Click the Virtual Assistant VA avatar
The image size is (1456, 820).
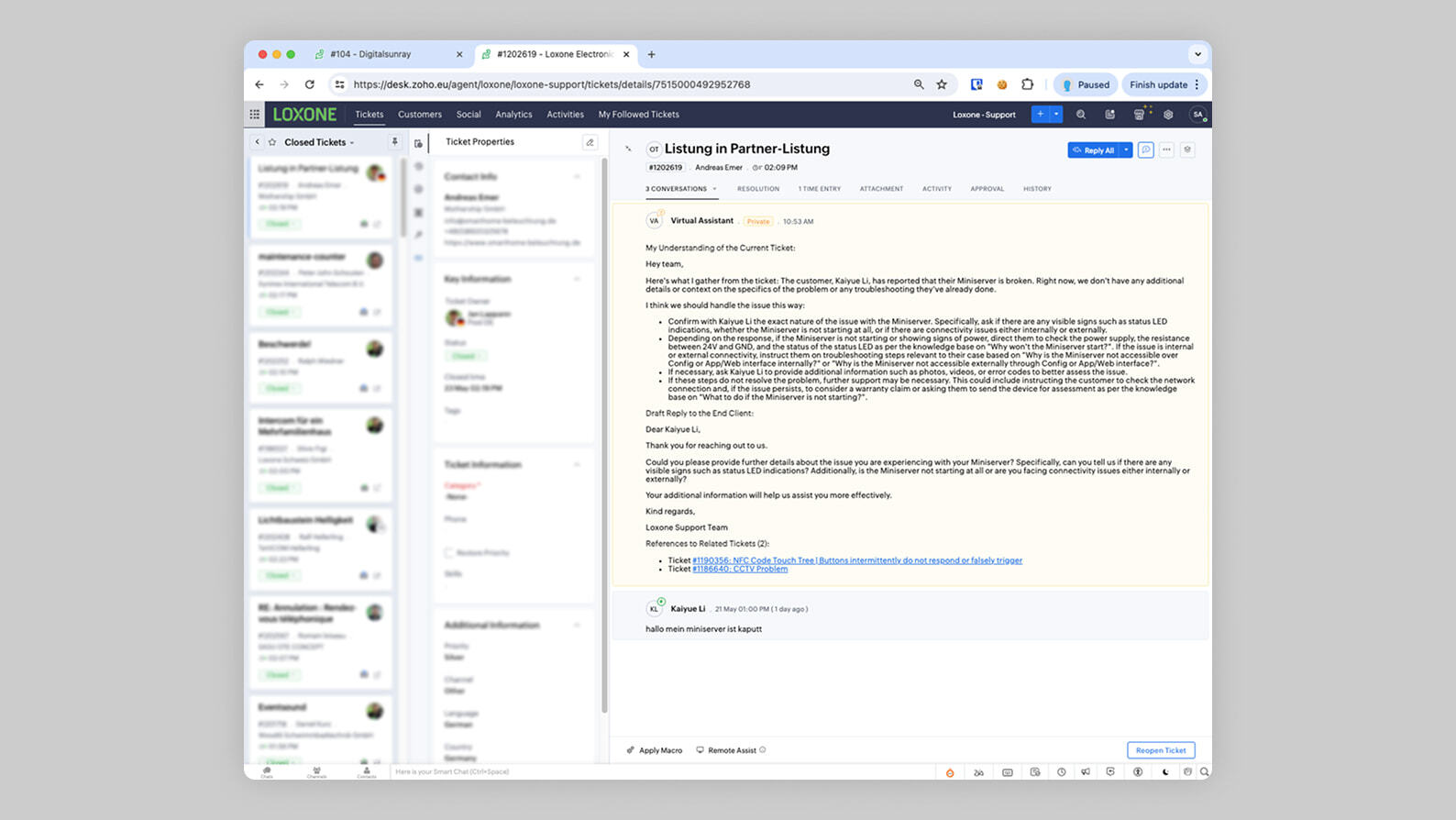click(x=654, y=221)
